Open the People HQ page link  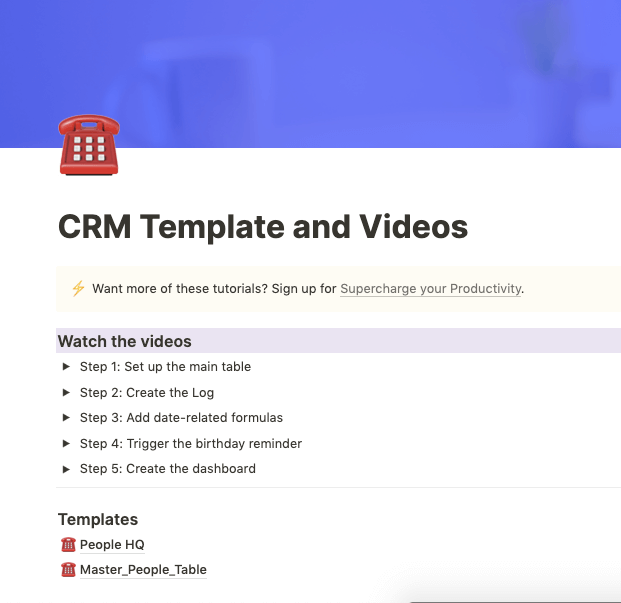[x=112, y=545]
